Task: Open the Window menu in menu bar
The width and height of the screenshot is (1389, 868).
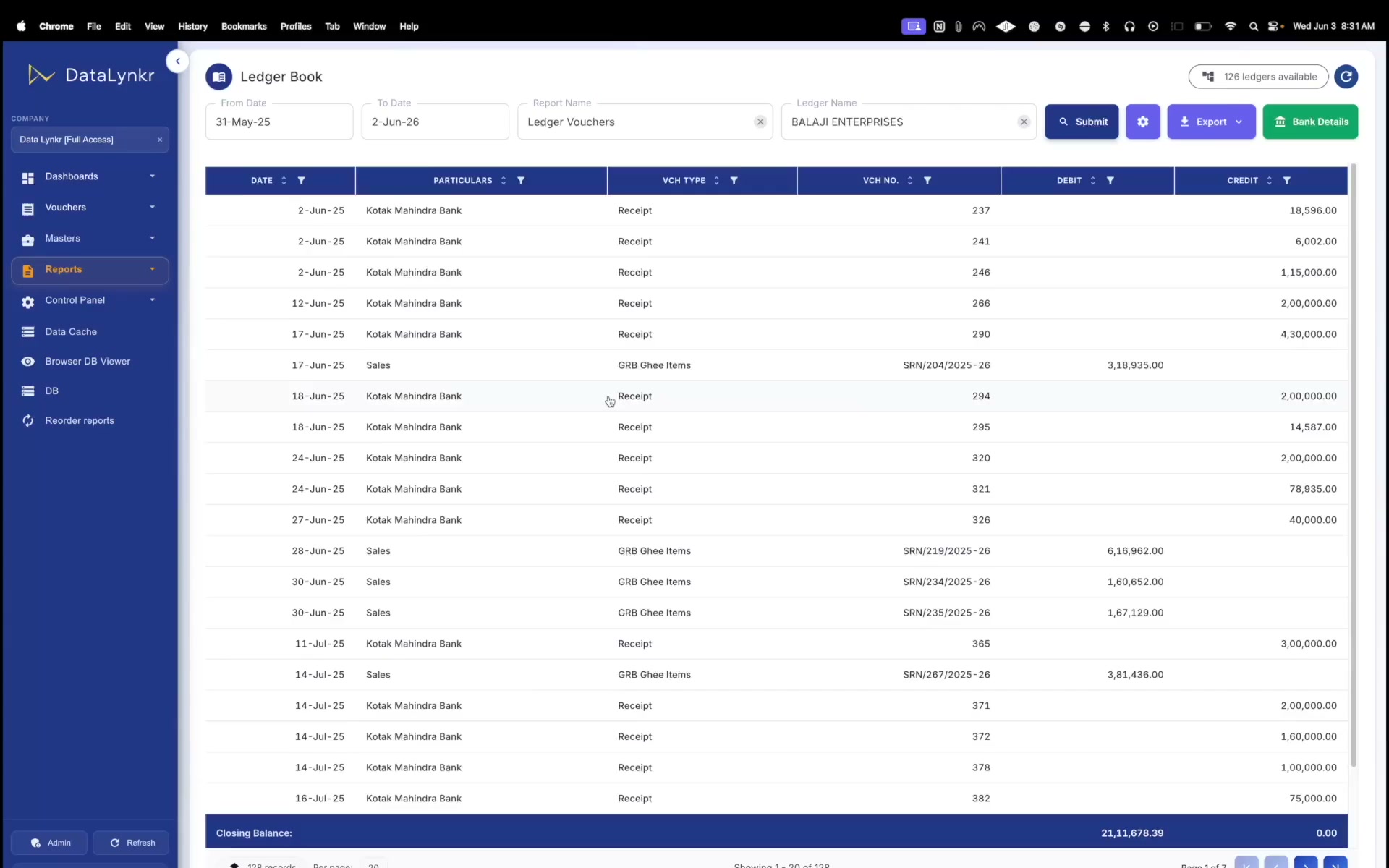Action: [x=369, y=27]
